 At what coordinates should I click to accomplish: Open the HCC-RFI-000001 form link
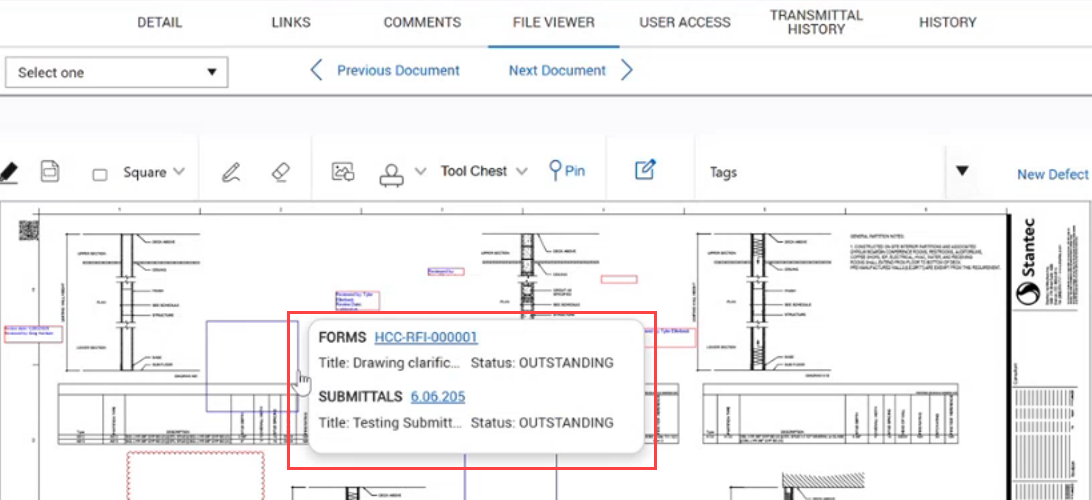pyautogui.click(x=426, y=337)
